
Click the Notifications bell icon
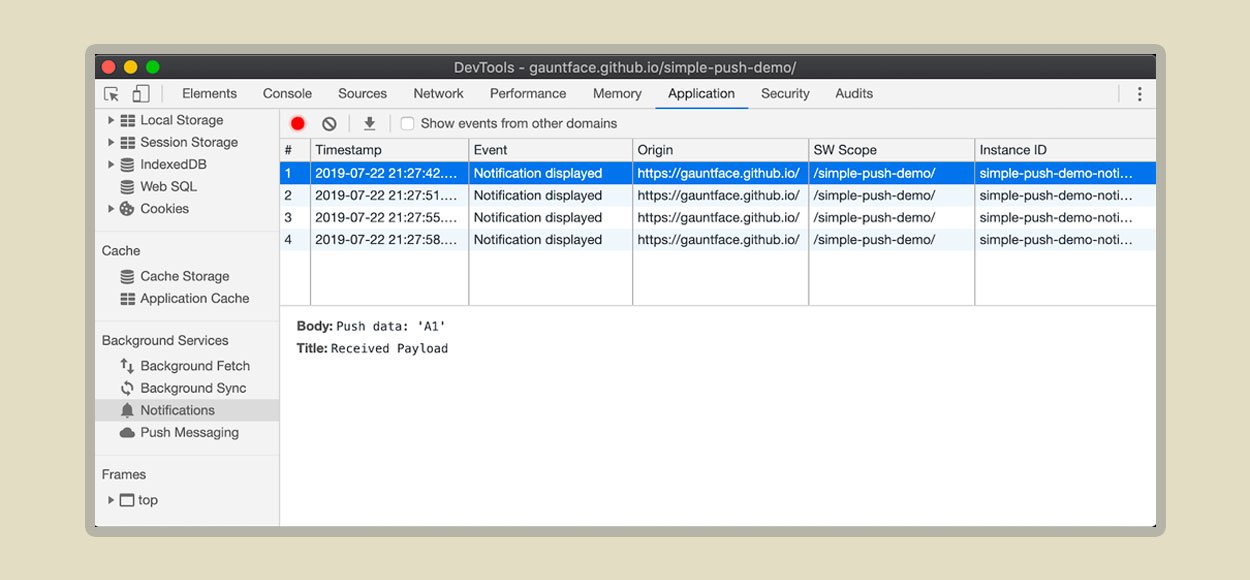pos(128,410)
